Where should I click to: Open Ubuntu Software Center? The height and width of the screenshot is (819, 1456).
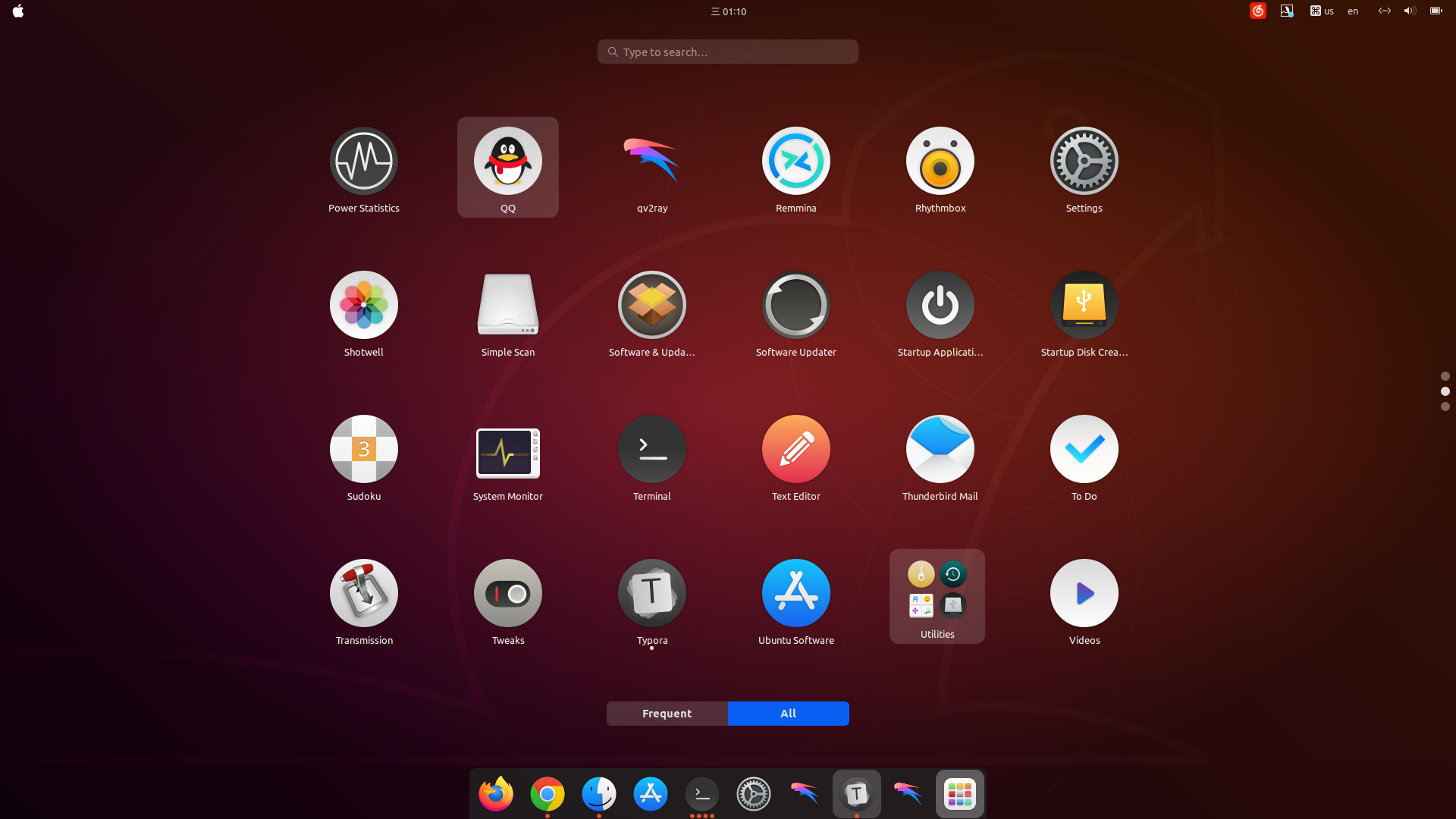pyautogui.click(x=796, y=593)
